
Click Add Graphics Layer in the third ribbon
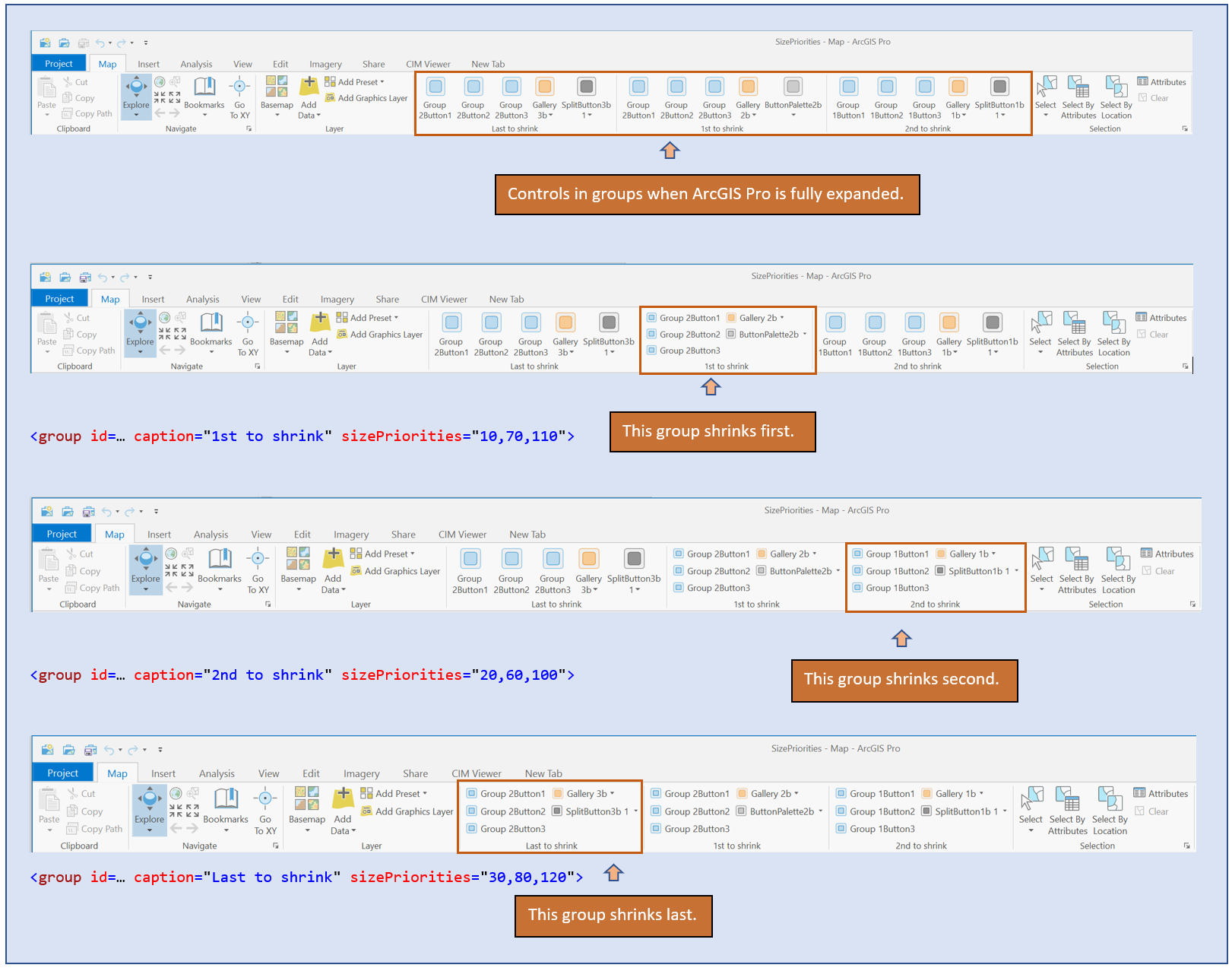tap(401, 571)
